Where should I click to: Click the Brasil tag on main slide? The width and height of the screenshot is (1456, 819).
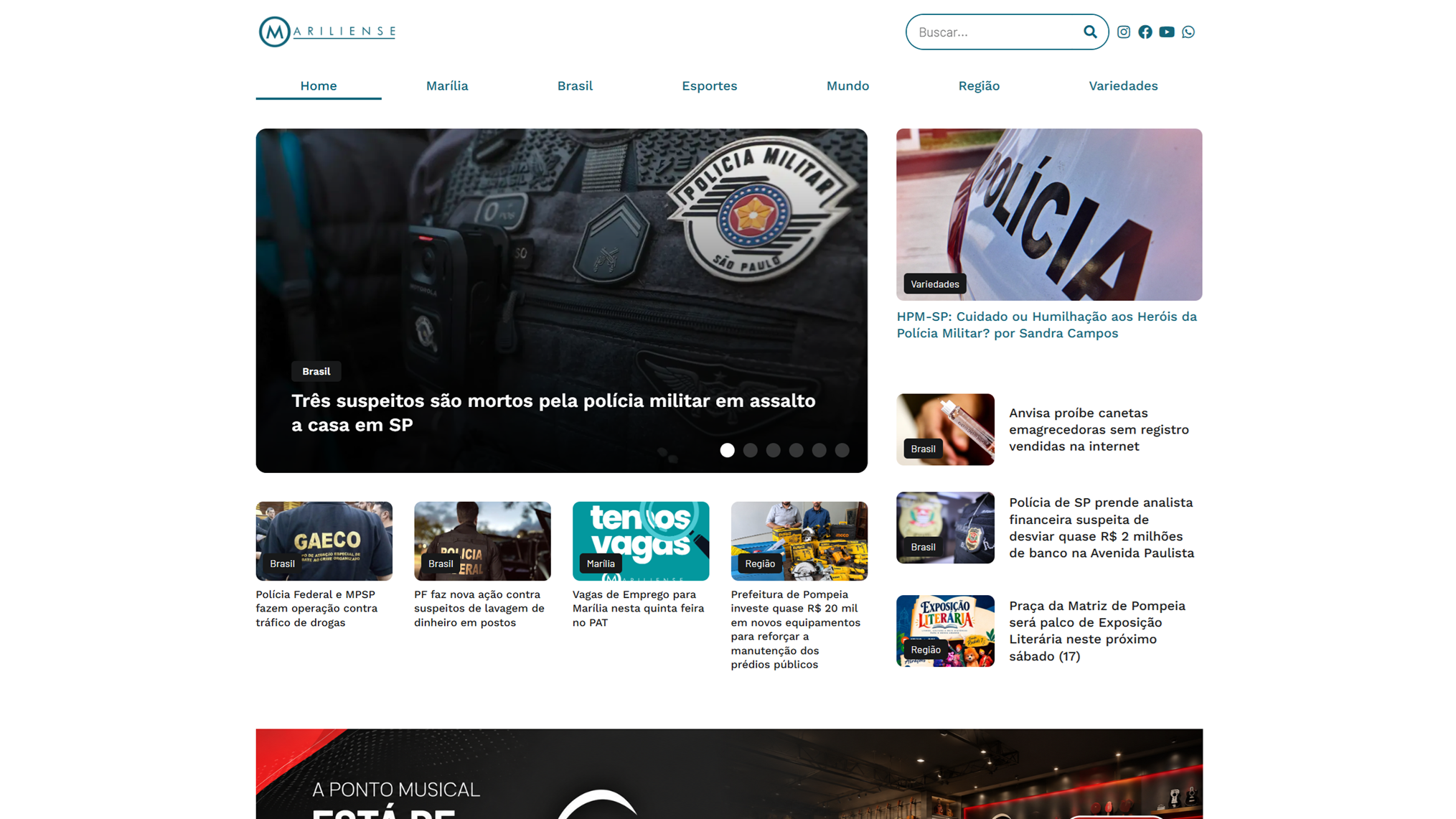[316, 371]
